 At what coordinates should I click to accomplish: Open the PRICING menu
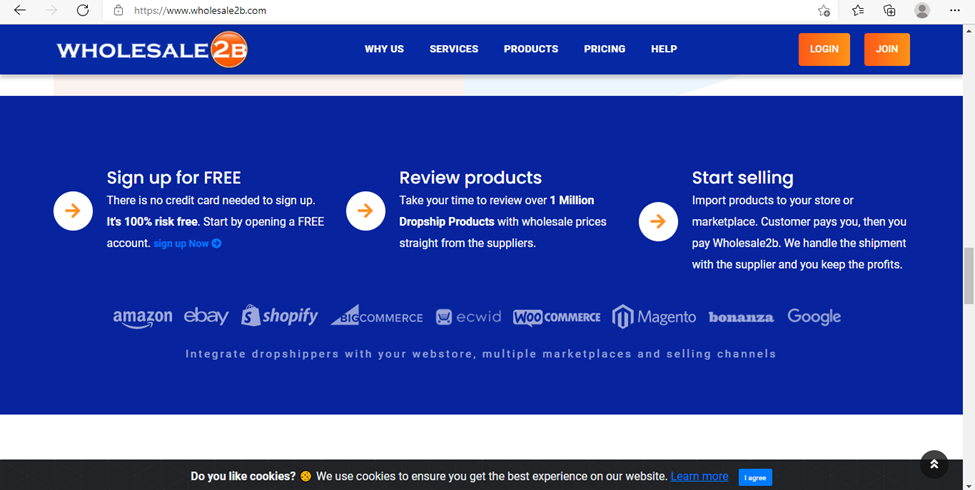pos(604,49)
